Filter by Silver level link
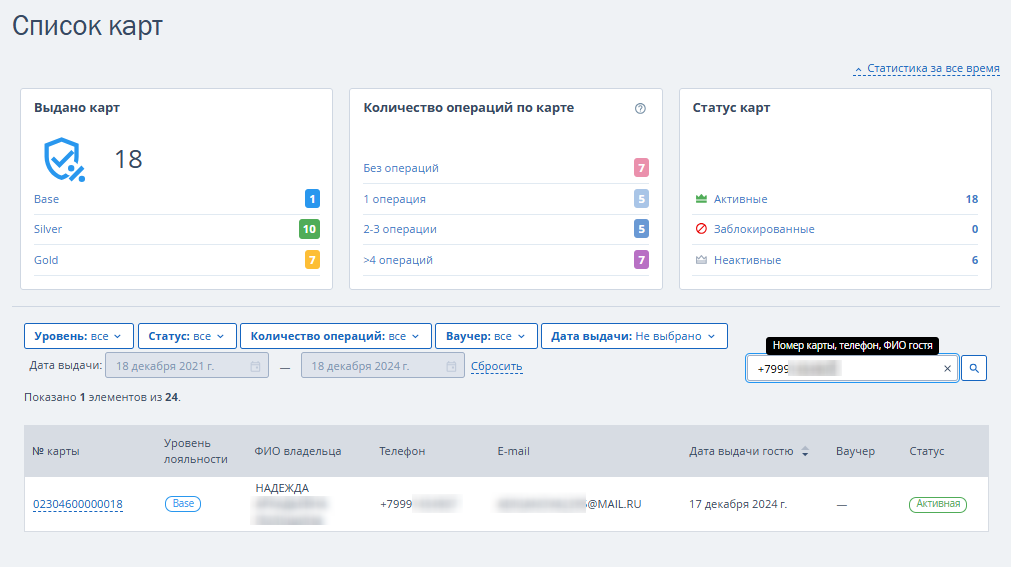 tap(48, 229)
